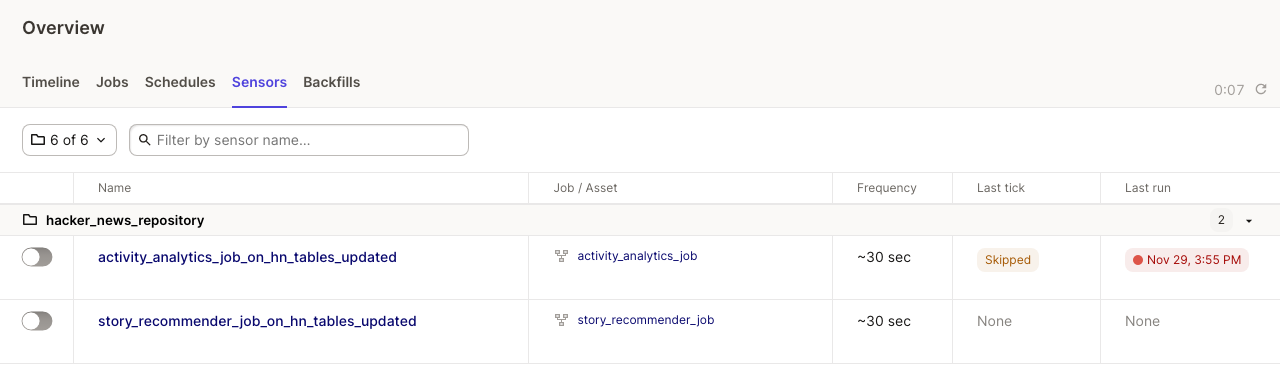Switch to the Timeline tab

(x=51, y=82)
